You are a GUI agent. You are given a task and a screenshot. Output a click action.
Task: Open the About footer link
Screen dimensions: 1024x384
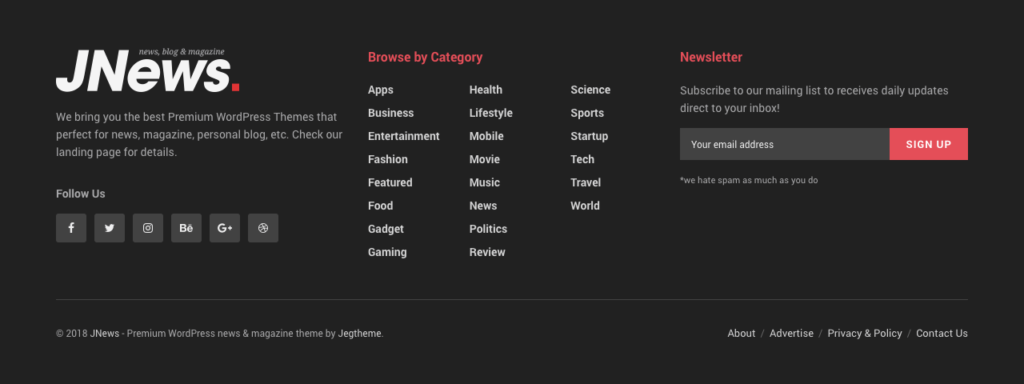point(741,333)
